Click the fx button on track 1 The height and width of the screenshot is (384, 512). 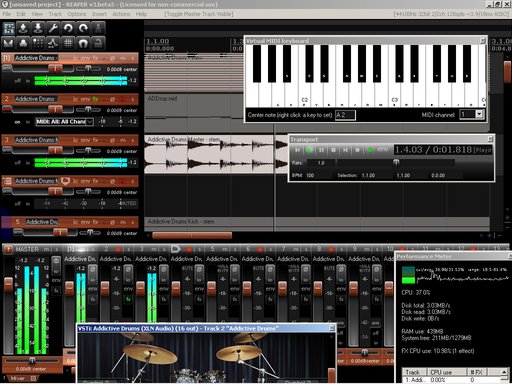click(x=95, y=58)
